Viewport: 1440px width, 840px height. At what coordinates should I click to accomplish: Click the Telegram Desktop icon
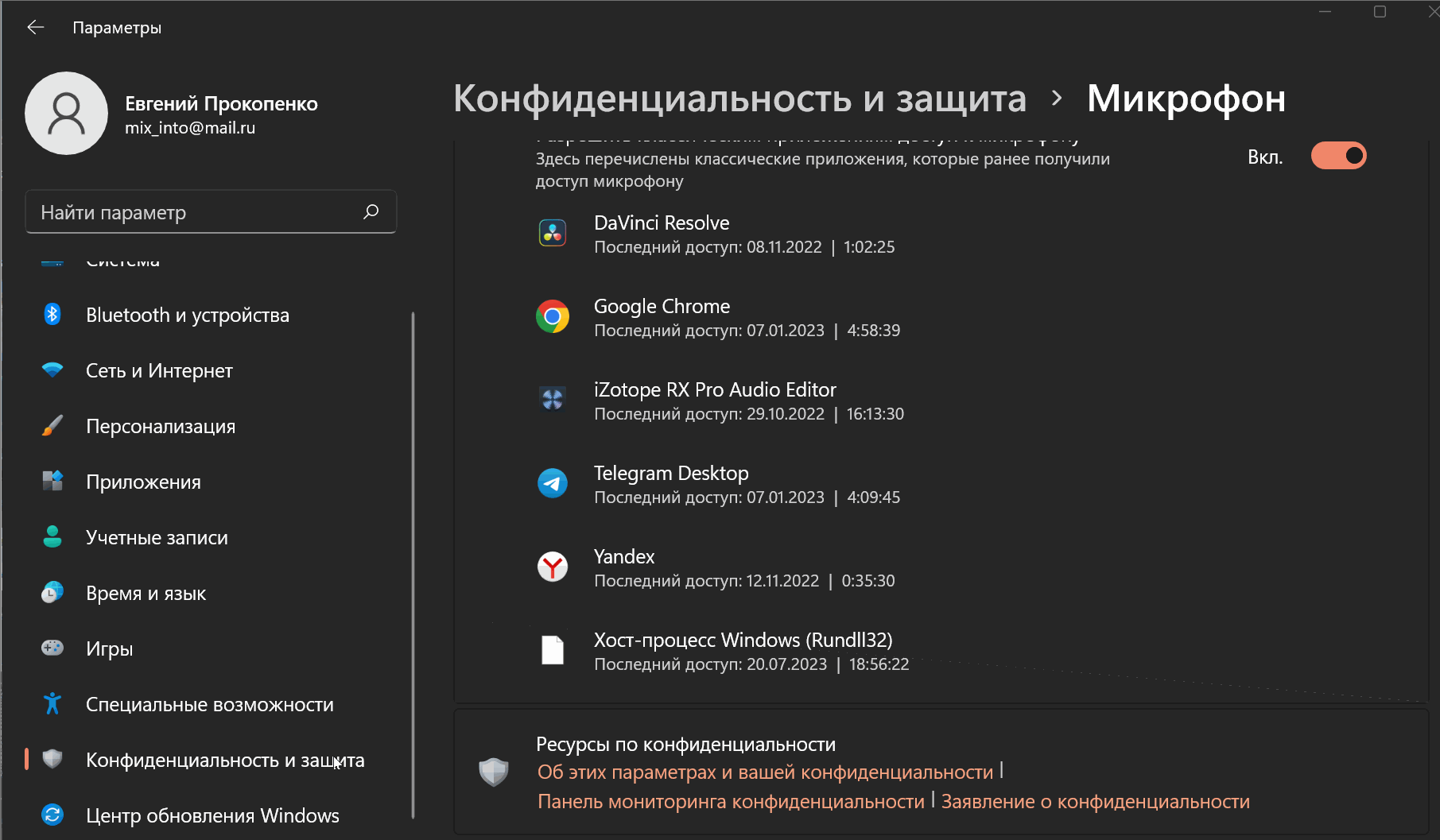[552, 483]
